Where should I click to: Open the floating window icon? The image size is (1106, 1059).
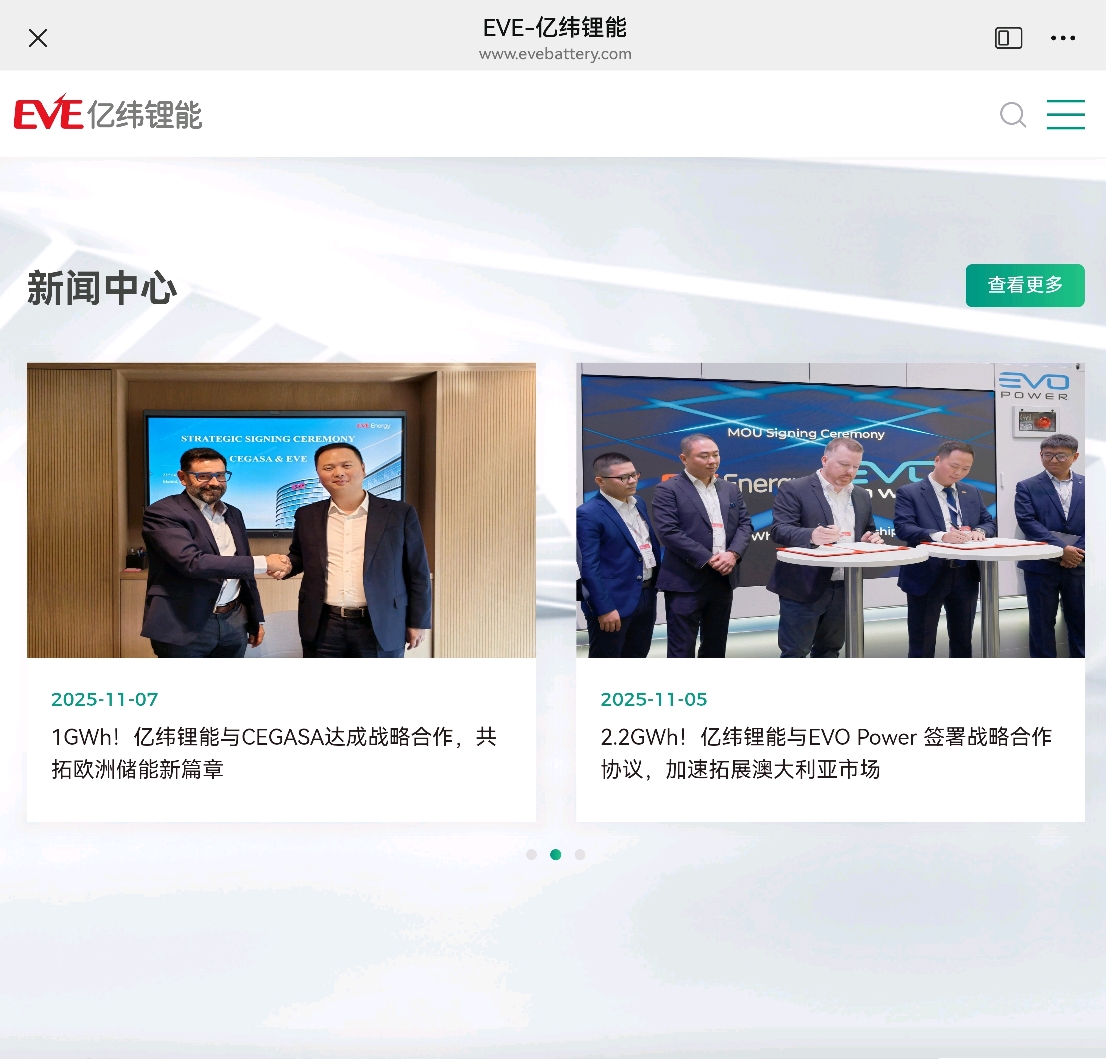(x=1008, y=38)
